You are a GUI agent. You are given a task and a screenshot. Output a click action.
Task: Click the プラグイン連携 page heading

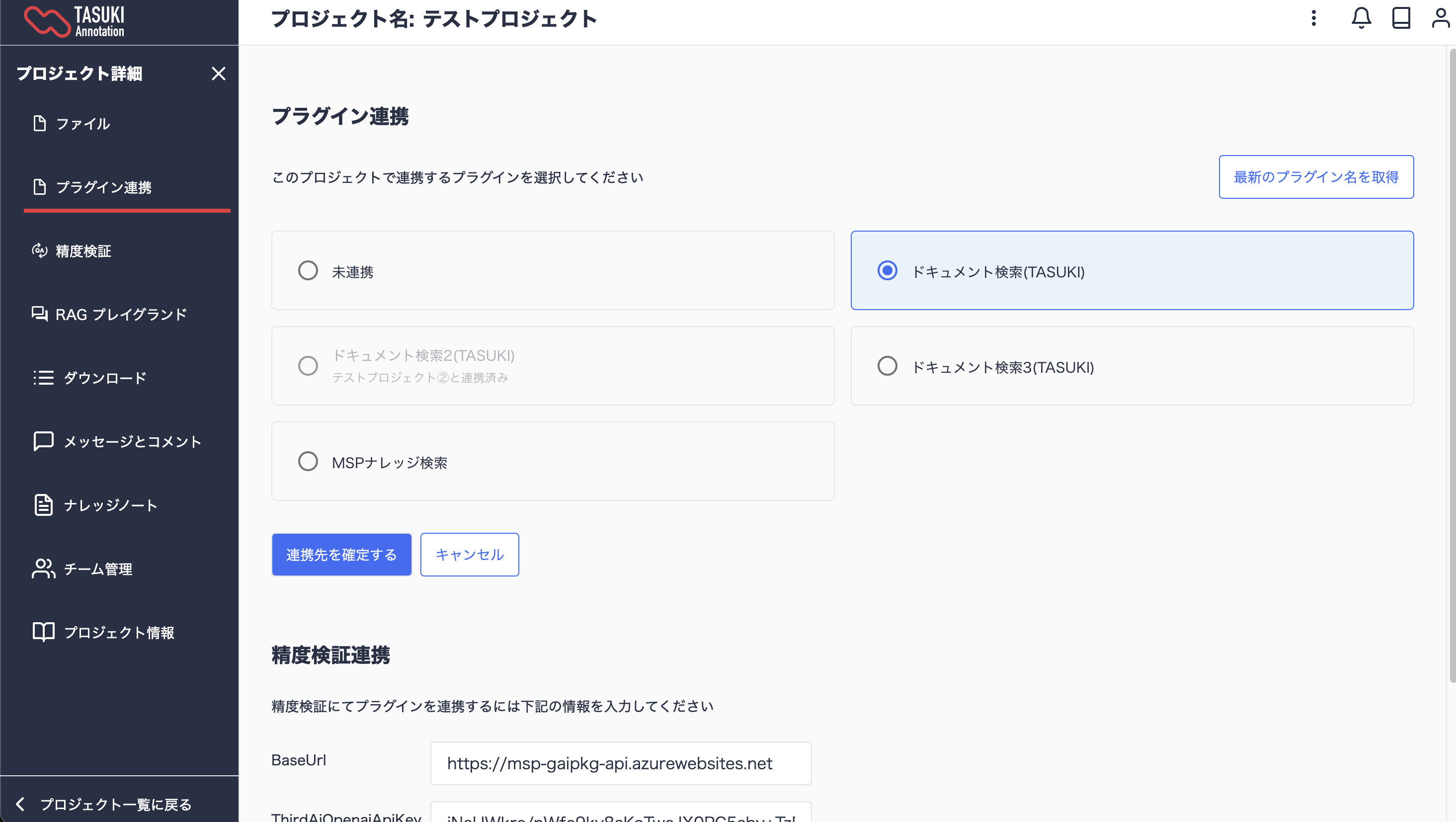[340, 116]
